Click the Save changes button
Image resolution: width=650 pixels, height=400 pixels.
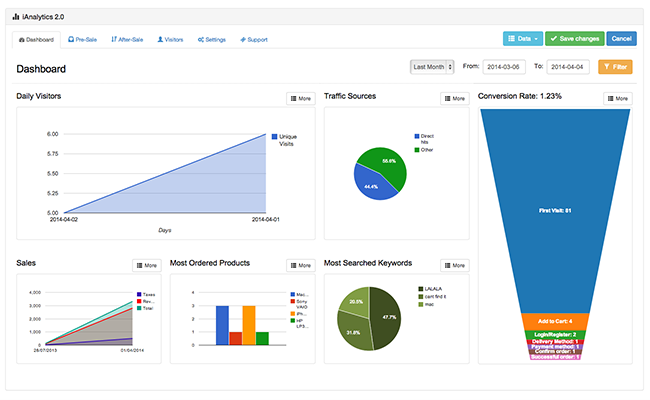(x=575, y=39)
